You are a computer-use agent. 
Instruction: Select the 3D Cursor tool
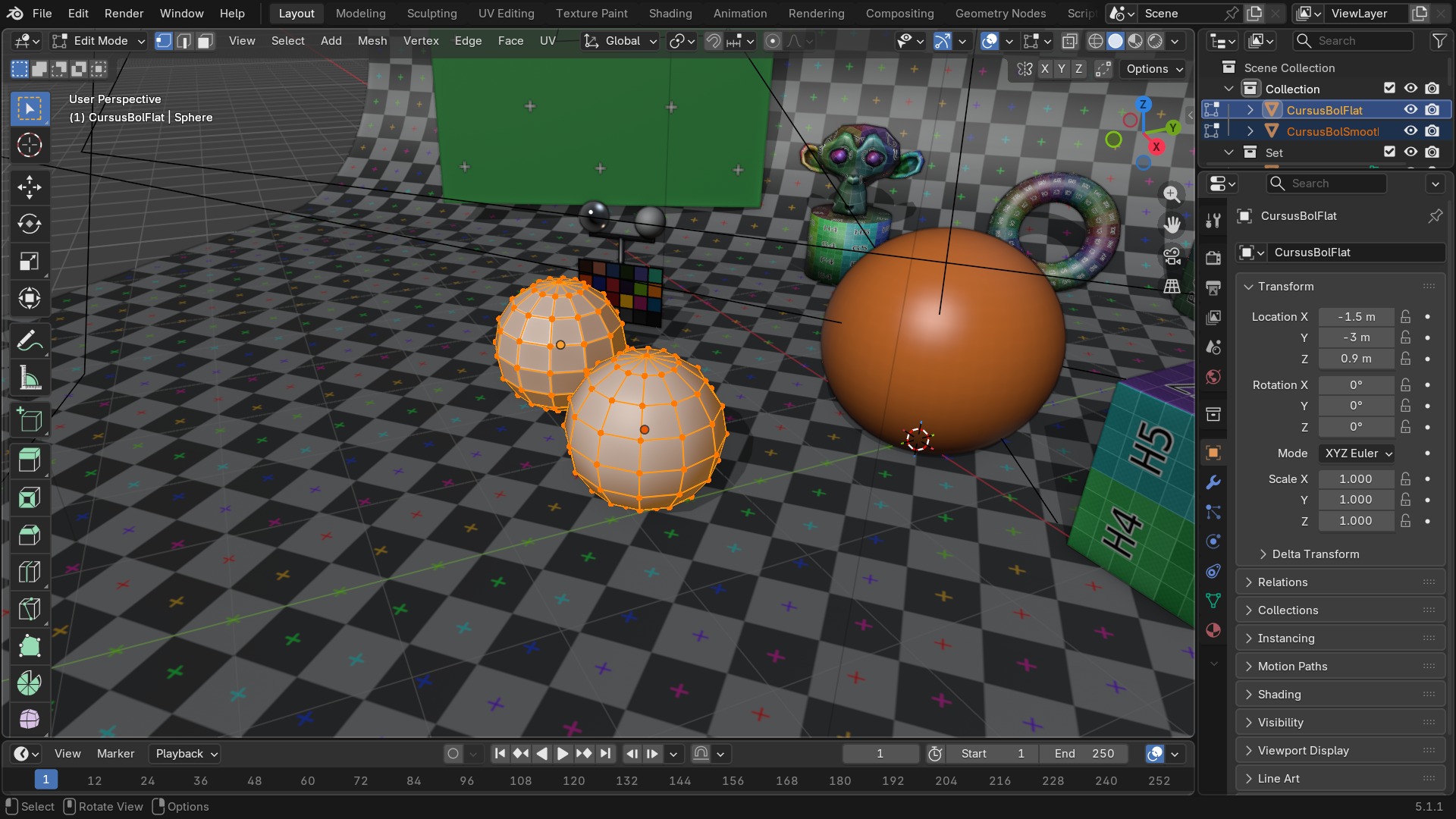[x=30, y=145]
